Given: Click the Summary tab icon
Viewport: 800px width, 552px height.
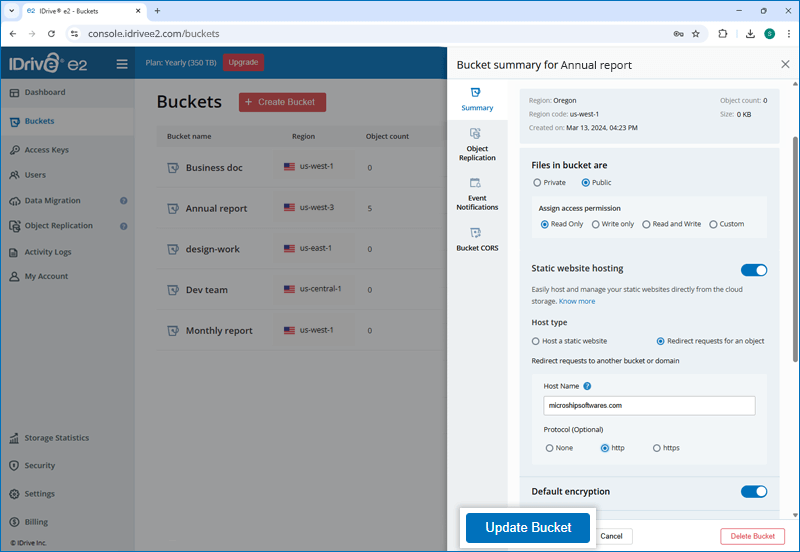Looking at the screenshot, I should coord(476,93).
